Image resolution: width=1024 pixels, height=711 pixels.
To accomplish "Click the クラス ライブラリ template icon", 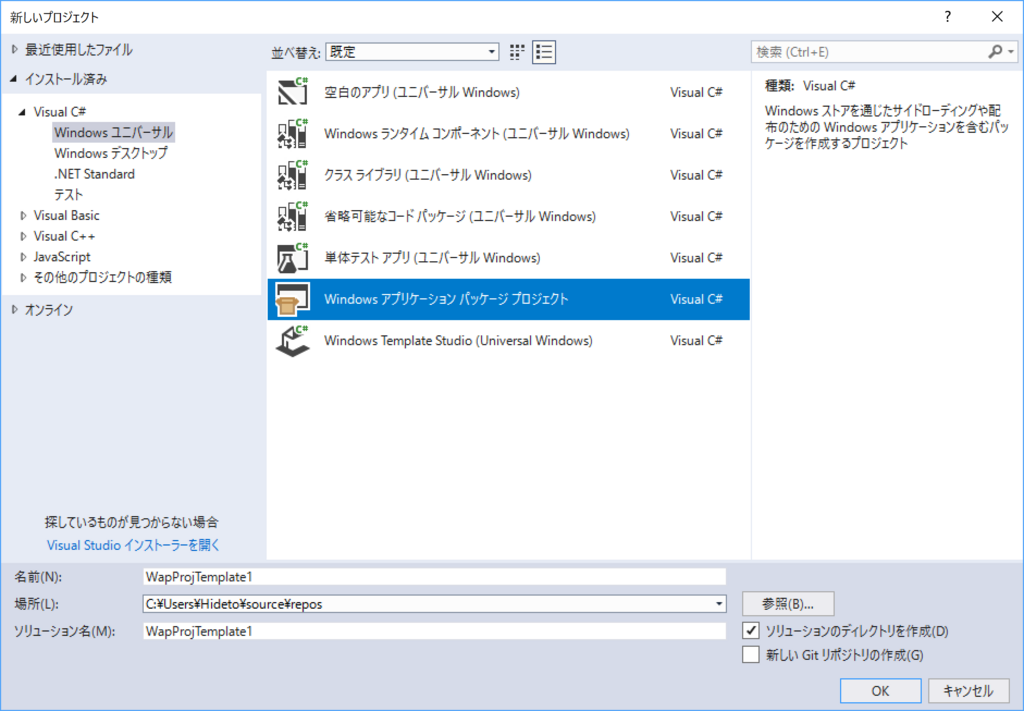I will (x=292, y=175).
